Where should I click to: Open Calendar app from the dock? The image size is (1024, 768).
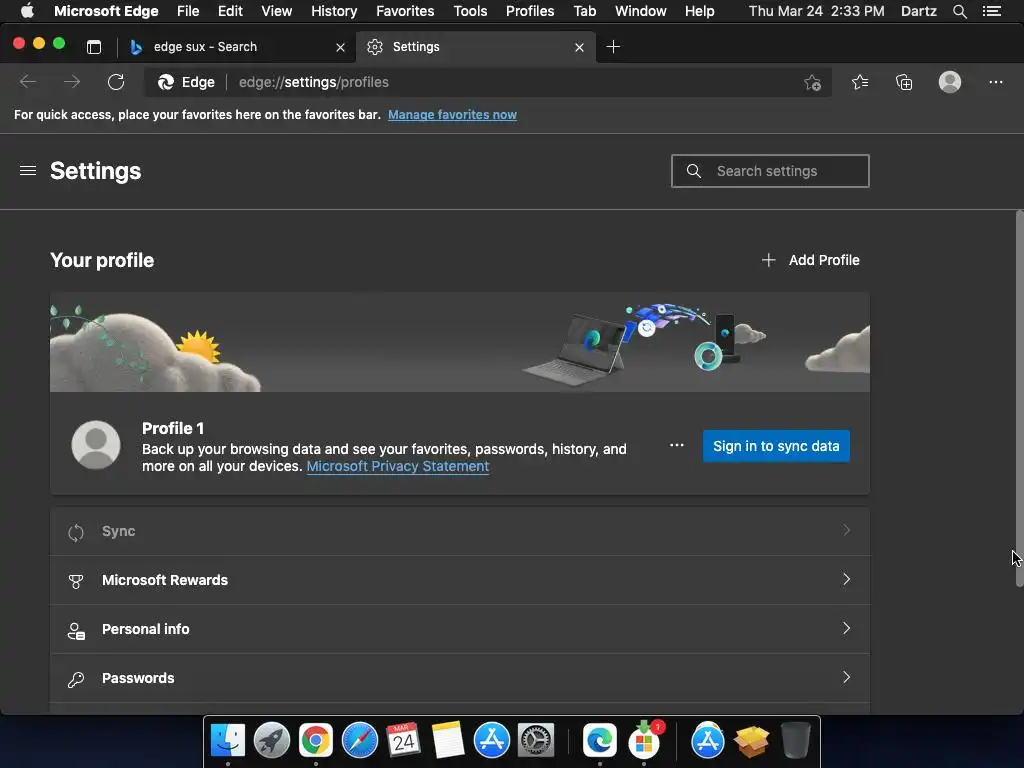click(403, 741)
